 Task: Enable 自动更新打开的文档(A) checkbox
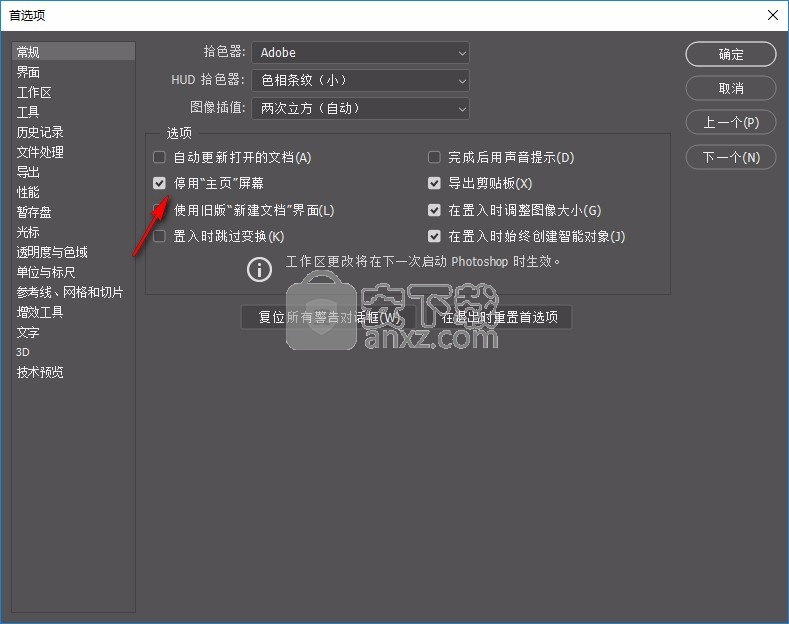point(160,157)
